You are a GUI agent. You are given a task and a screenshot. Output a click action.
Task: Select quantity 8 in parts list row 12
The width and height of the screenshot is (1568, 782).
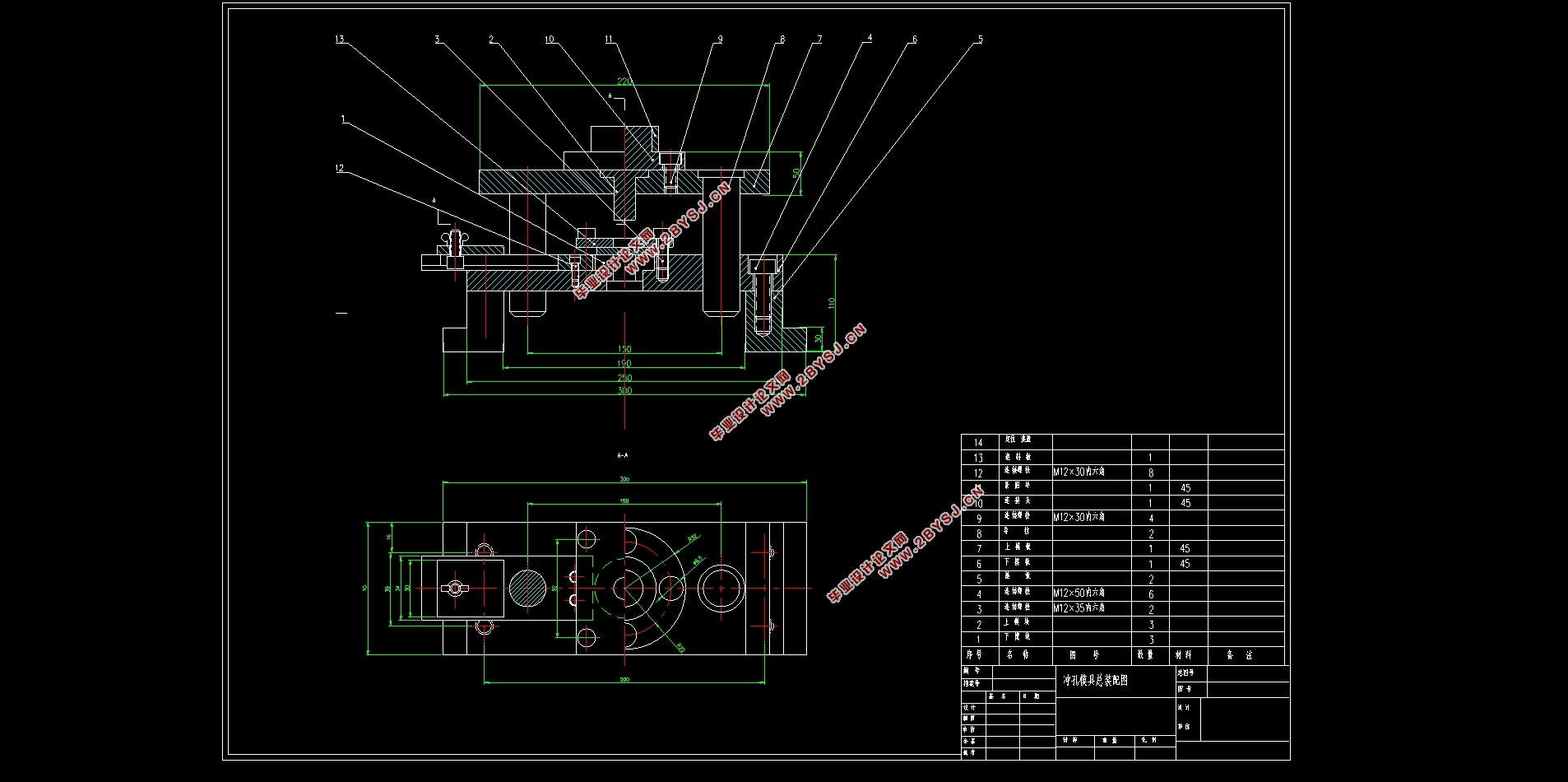1151,473
